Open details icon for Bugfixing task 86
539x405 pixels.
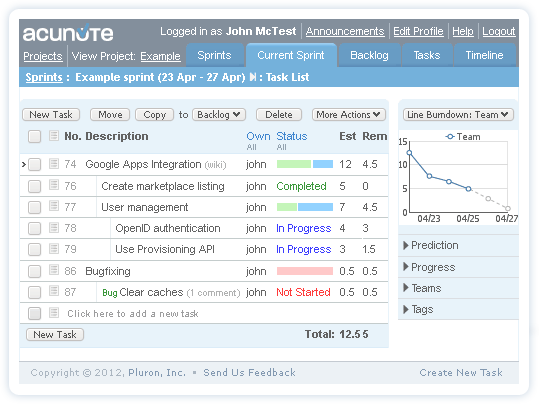tap(54, 270)
